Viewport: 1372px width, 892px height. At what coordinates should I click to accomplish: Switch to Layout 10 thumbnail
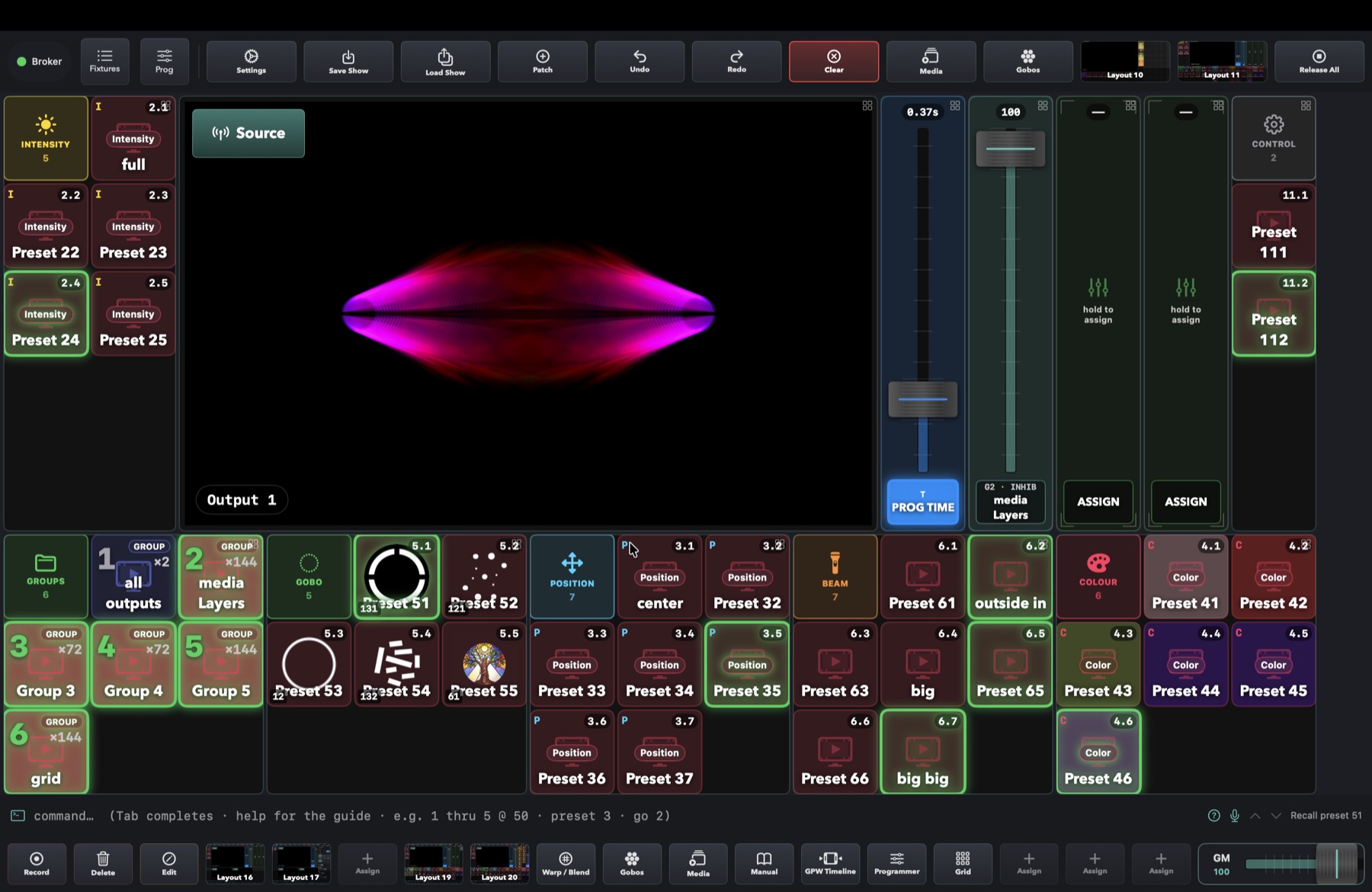pyautogui.click(x=1125, y=61)
